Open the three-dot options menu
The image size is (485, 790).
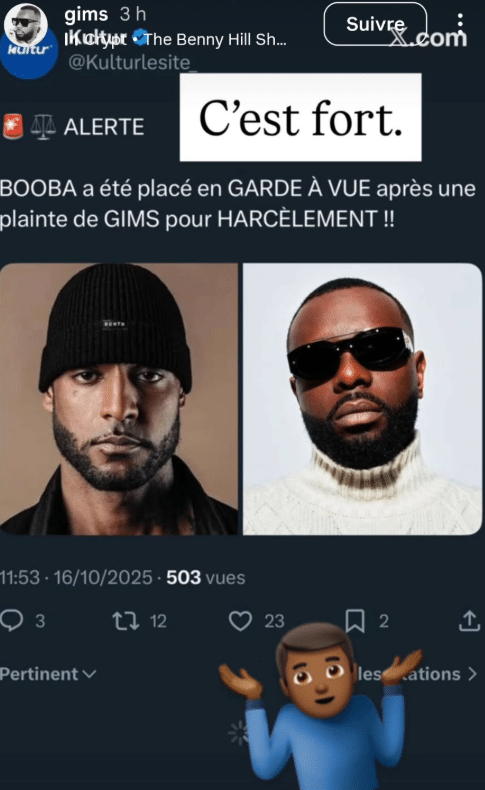pyautogui.click(x=460, y=24)
